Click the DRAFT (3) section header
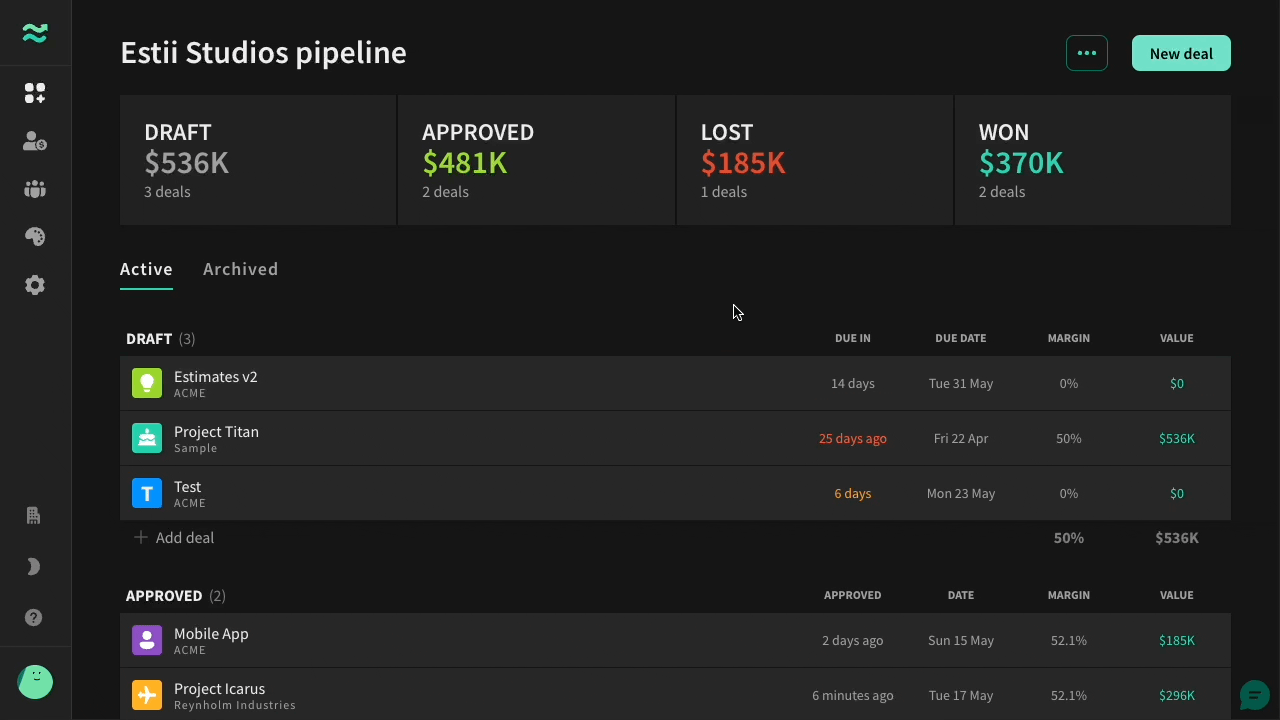 pos(161,339)
